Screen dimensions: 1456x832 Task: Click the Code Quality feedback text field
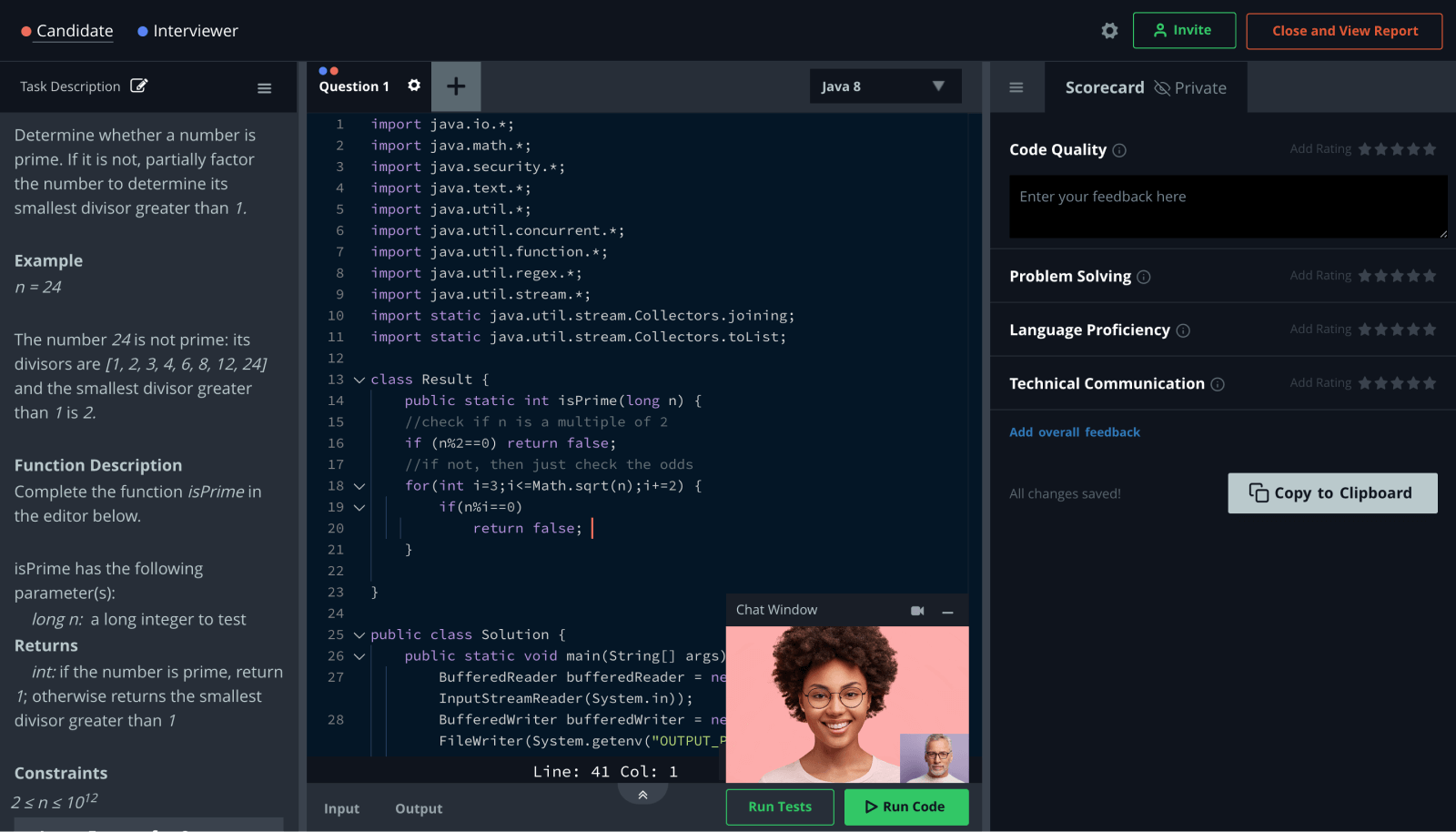[1227, 207]
